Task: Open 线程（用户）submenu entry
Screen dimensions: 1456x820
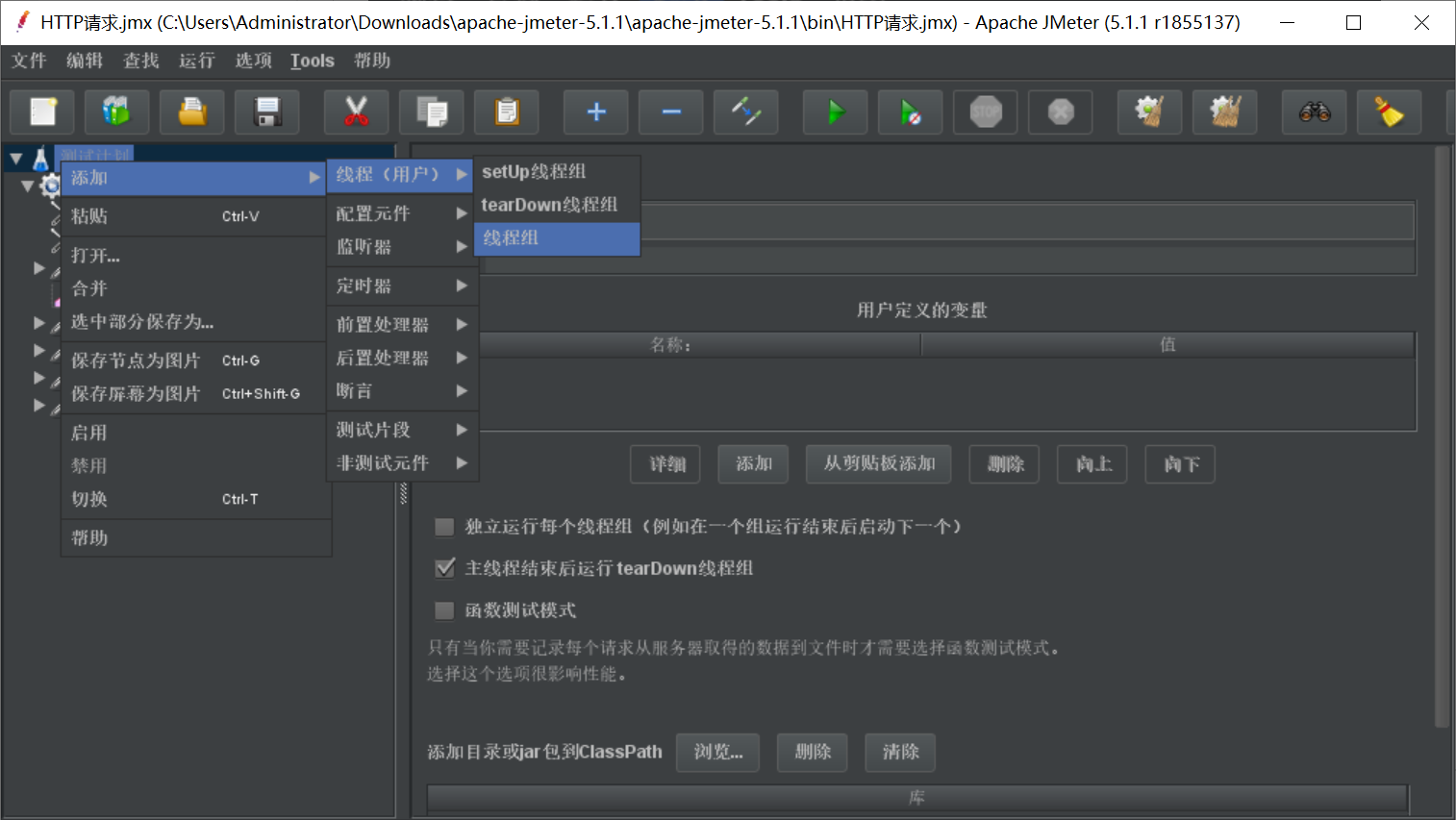Action: [x=401, y=174]
